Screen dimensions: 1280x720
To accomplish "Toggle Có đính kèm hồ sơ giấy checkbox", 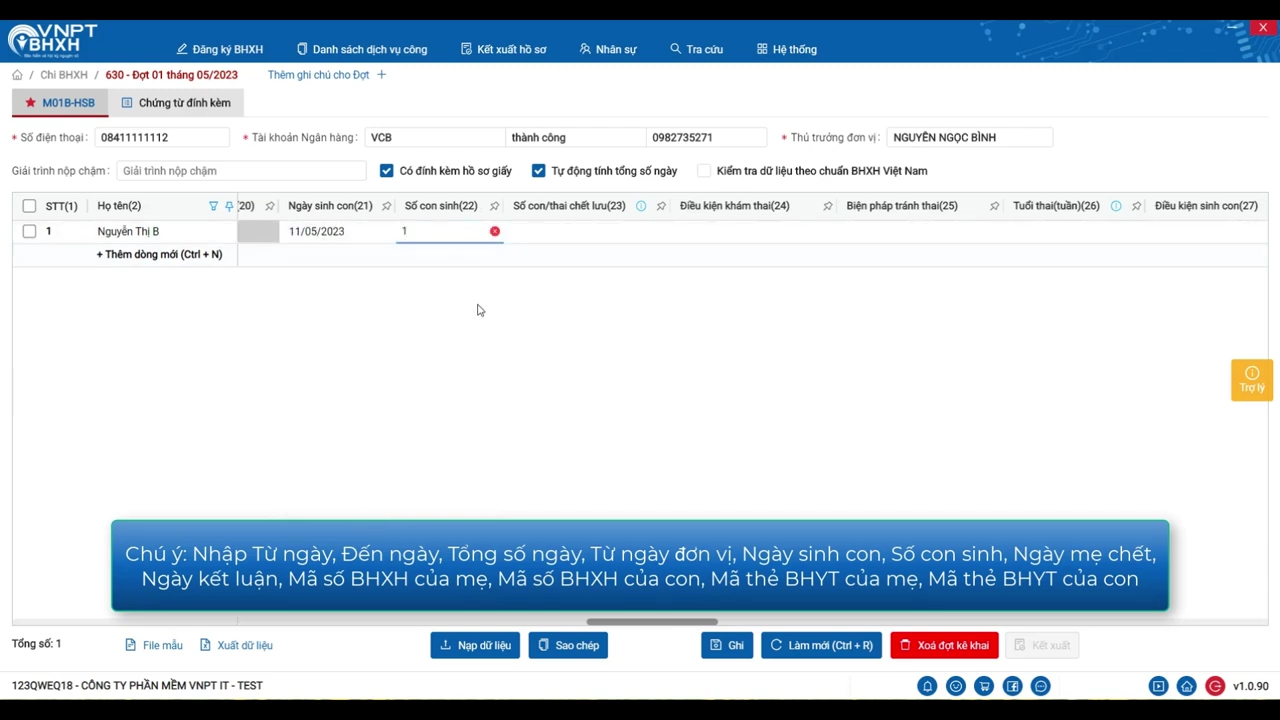I will click(387, 171).
